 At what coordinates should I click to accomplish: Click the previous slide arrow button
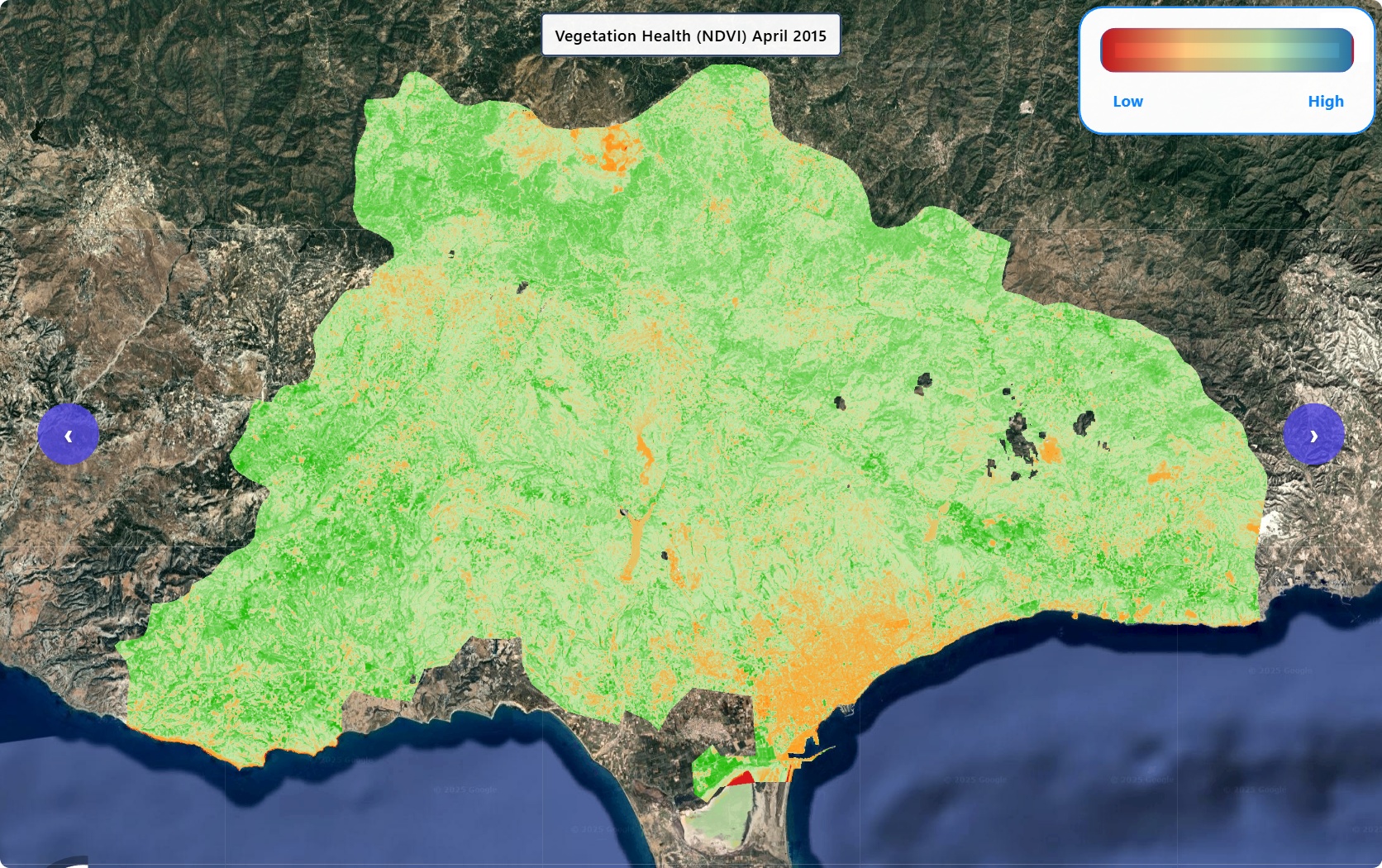pos(68,435)
